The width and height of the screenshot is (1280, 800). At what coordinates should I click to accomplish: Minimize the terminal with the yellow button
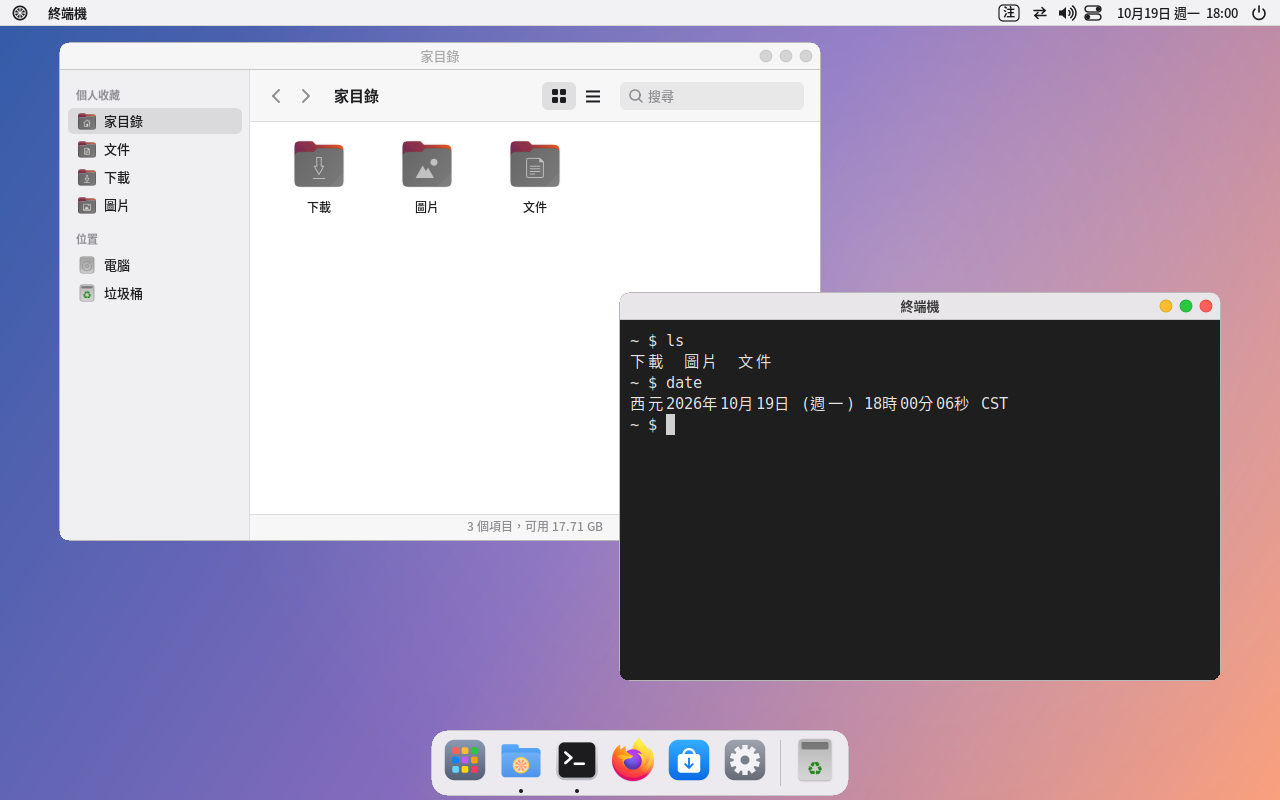(x=1166, y=306)
